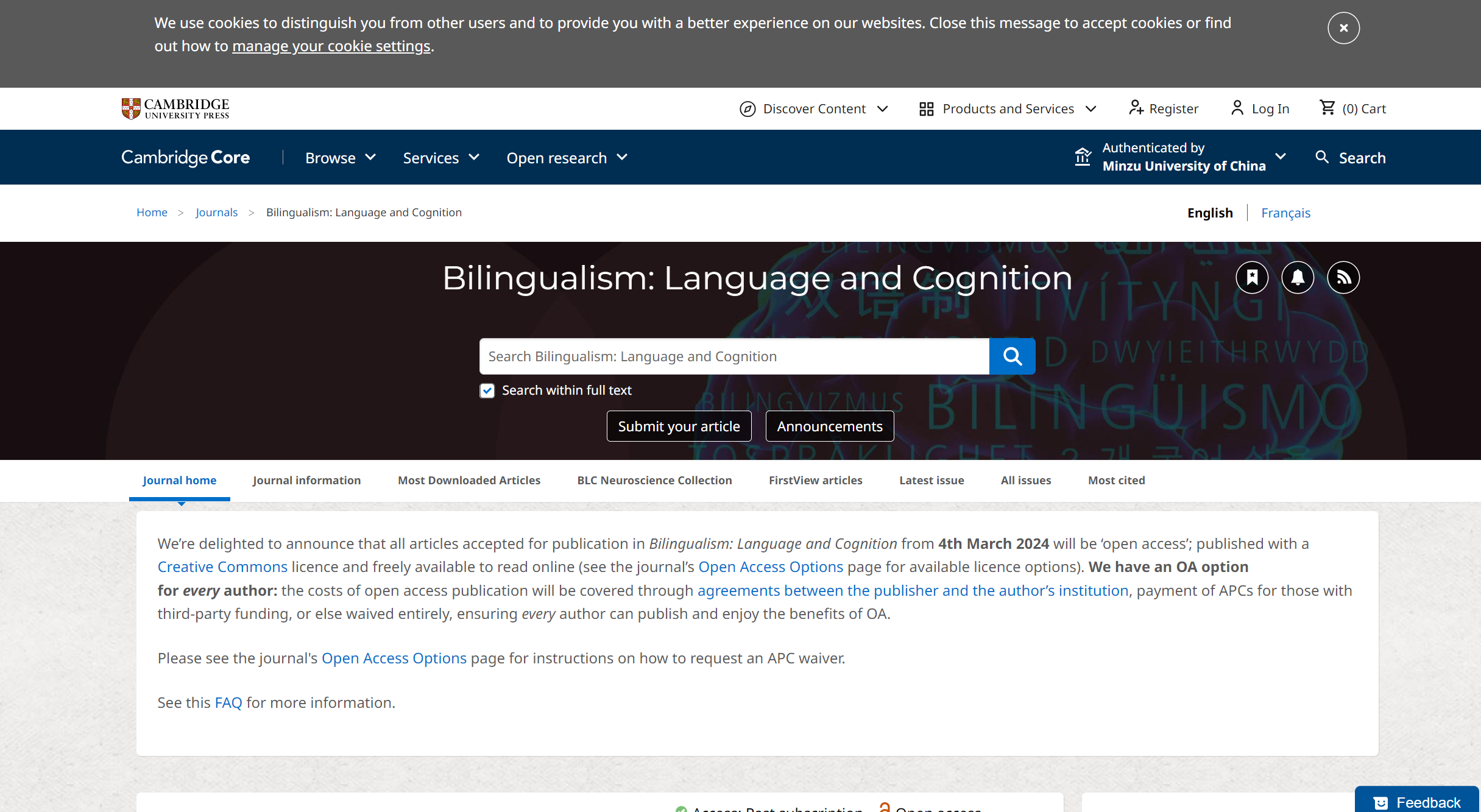Open agreements between publisher and institution link

pos(913,591)
